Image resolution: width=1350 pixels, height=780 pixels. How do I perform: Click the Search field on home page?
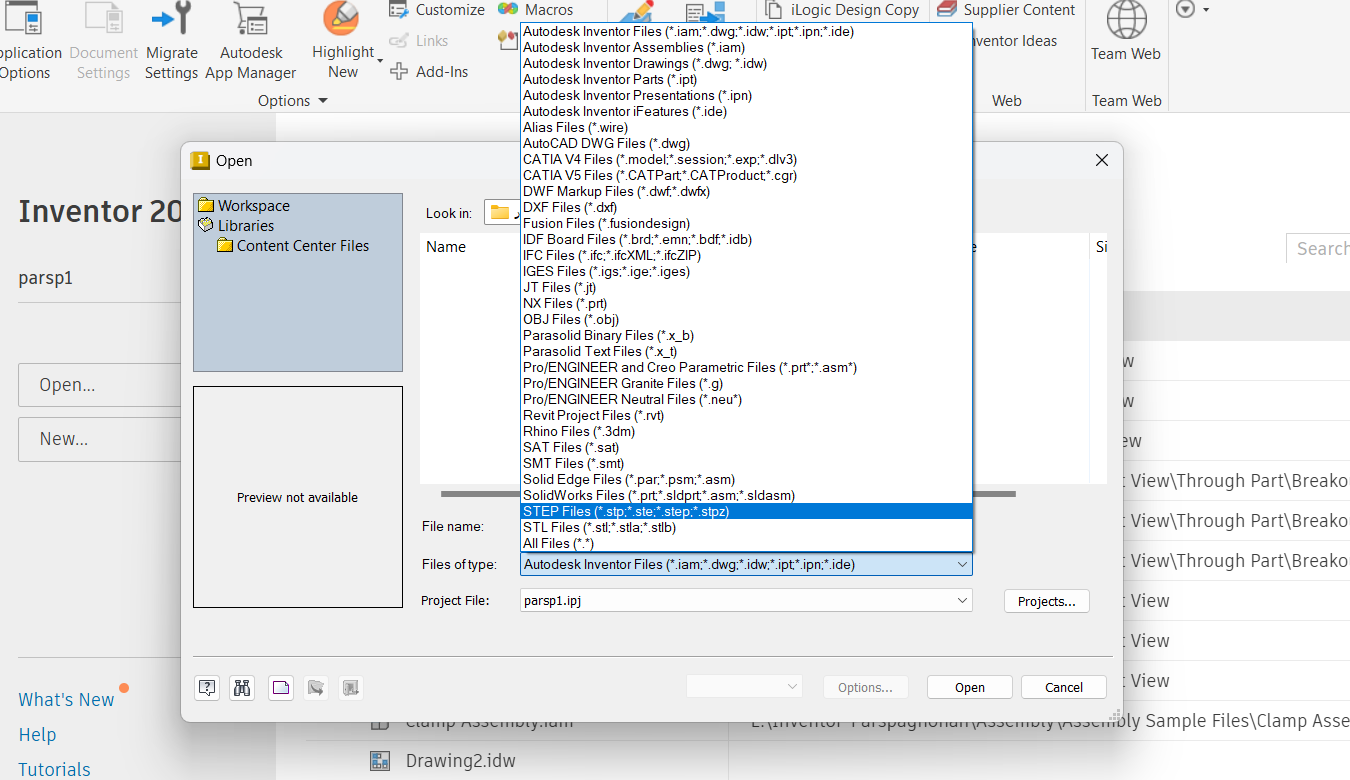1318,248
